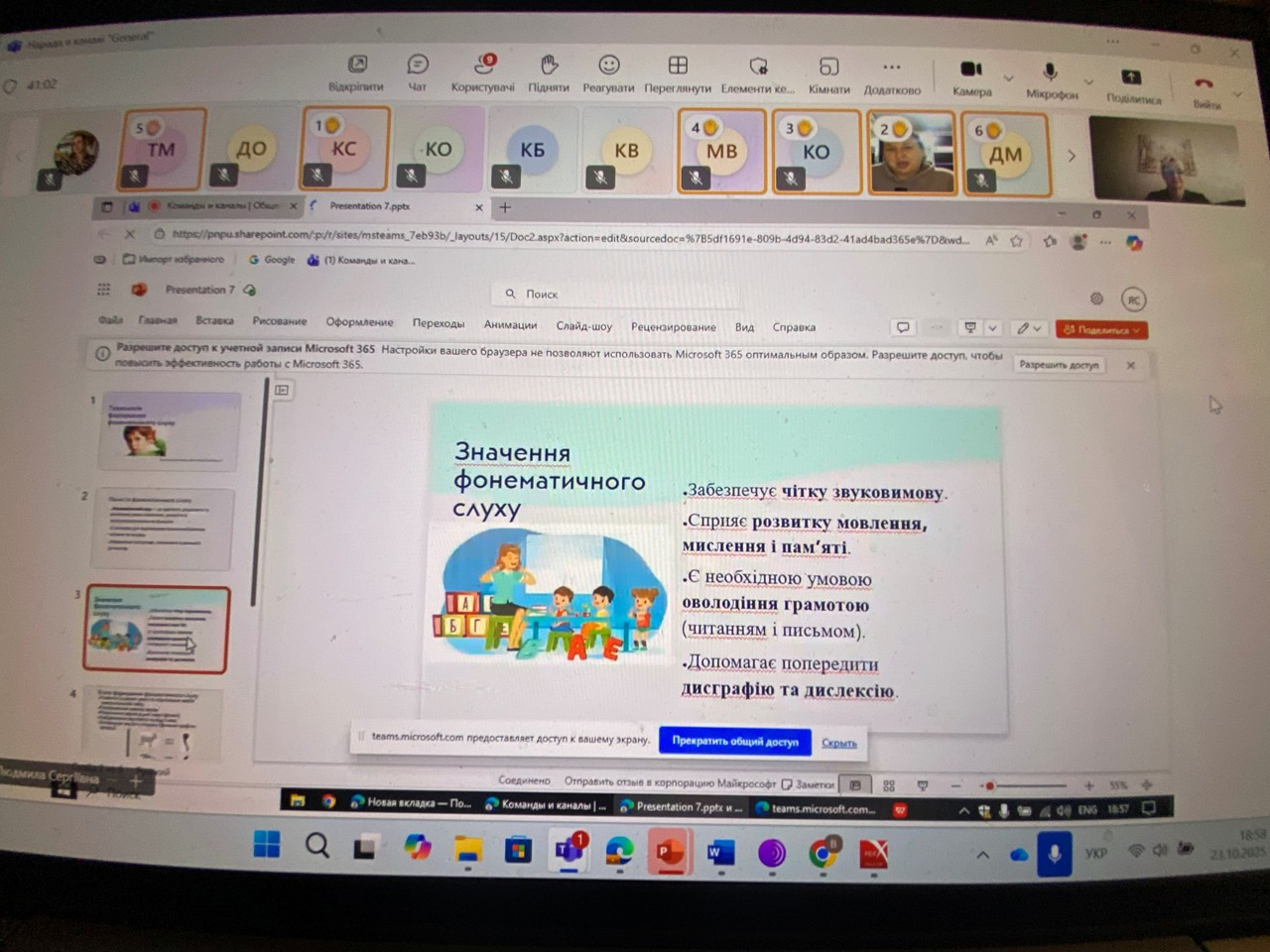The width and height of the screenshot is (1270, 952).
Task: Open the Слайд-шоу ribbon tab
Action: [583, 325]
